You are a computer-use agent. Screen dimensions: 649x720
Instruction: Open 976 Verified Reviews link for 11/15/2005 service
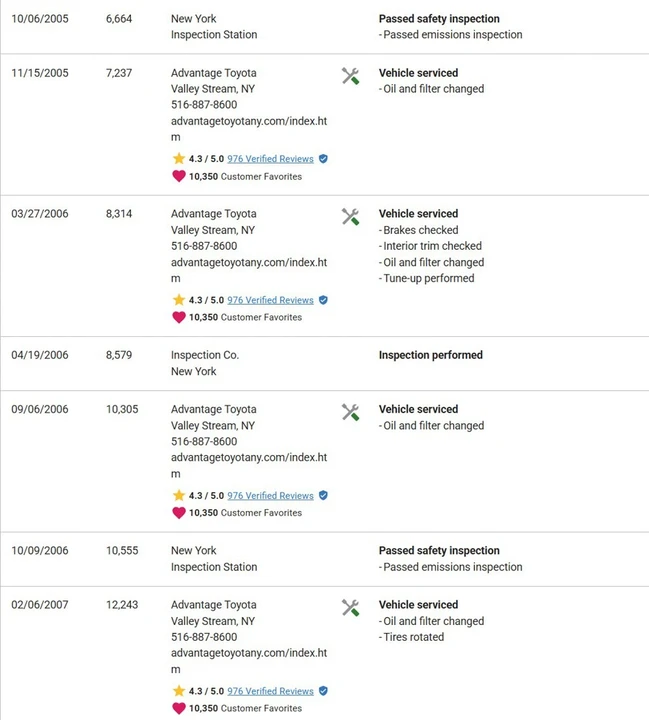pos(271,159)
